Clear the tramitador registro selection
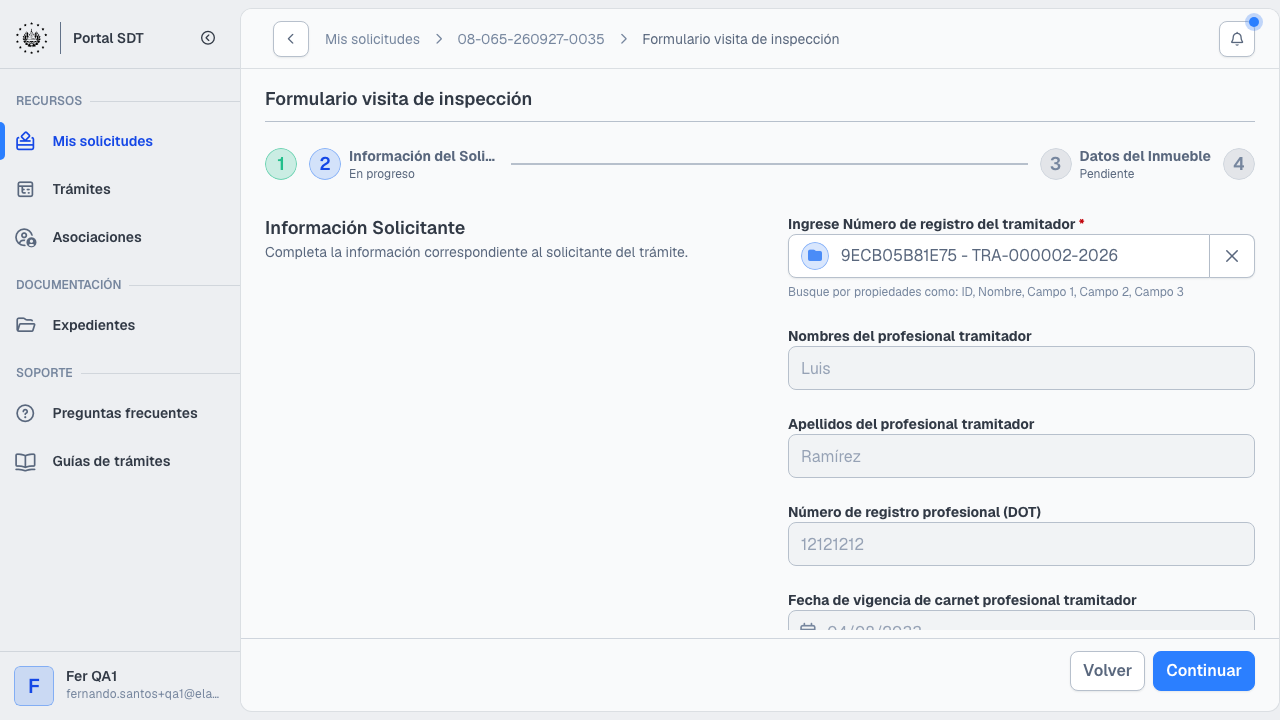This screenshot has width=1280, height=720. [1232, 256]
